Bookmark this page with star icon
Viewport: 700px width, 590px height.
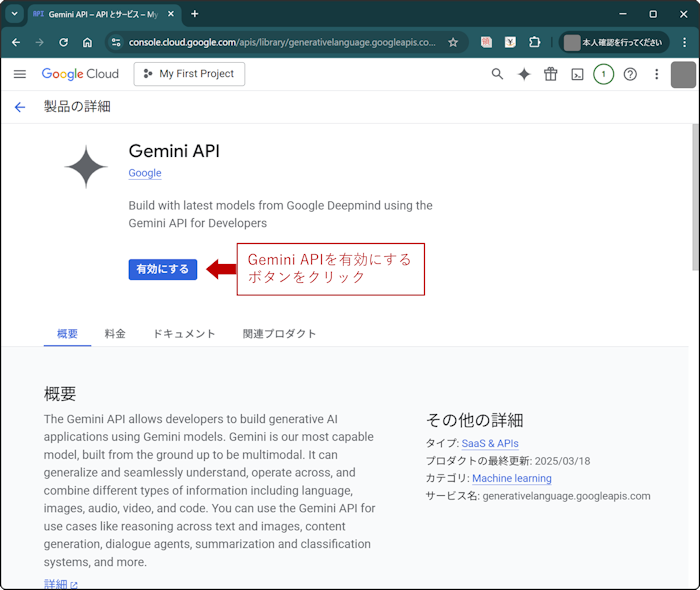[453, 43]
